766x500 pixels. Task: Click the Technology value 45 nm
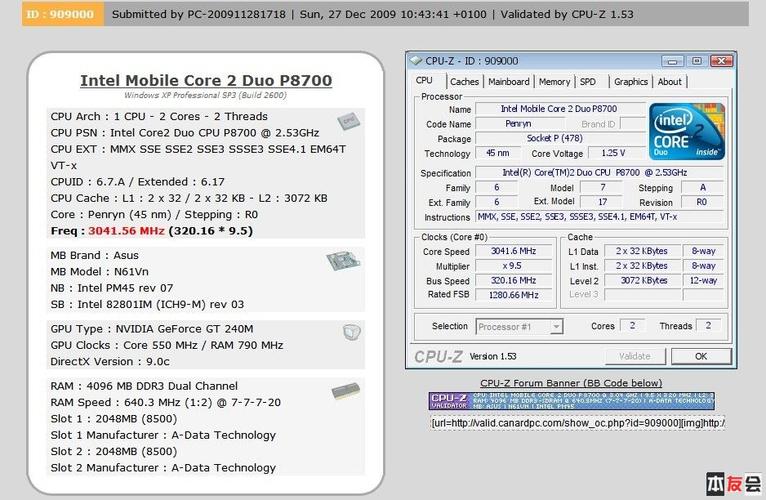coord(497,153)
